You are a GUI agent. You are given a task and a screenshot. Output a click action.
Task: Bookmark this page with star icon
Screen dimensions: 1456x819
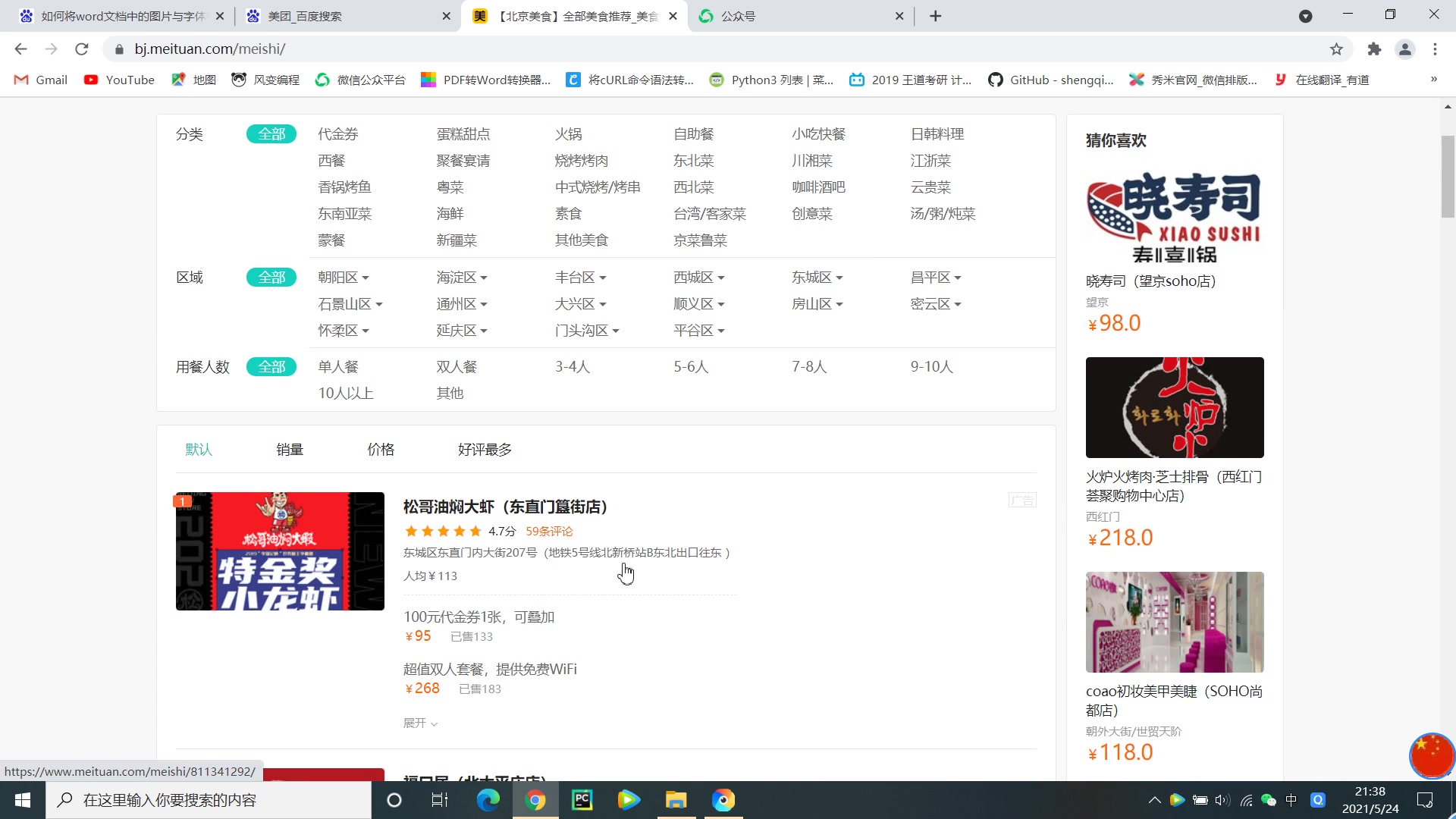click(x=1336, y=49)
